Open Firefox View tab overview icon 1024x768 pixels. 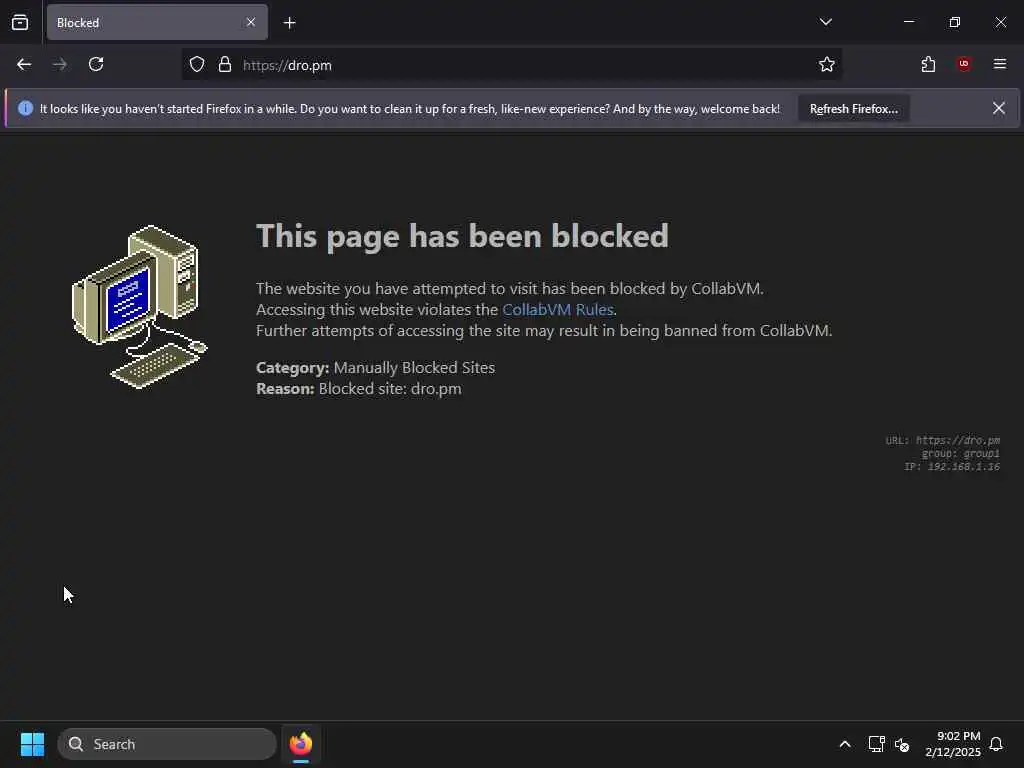pyautogui.click(x=20, y=22)
